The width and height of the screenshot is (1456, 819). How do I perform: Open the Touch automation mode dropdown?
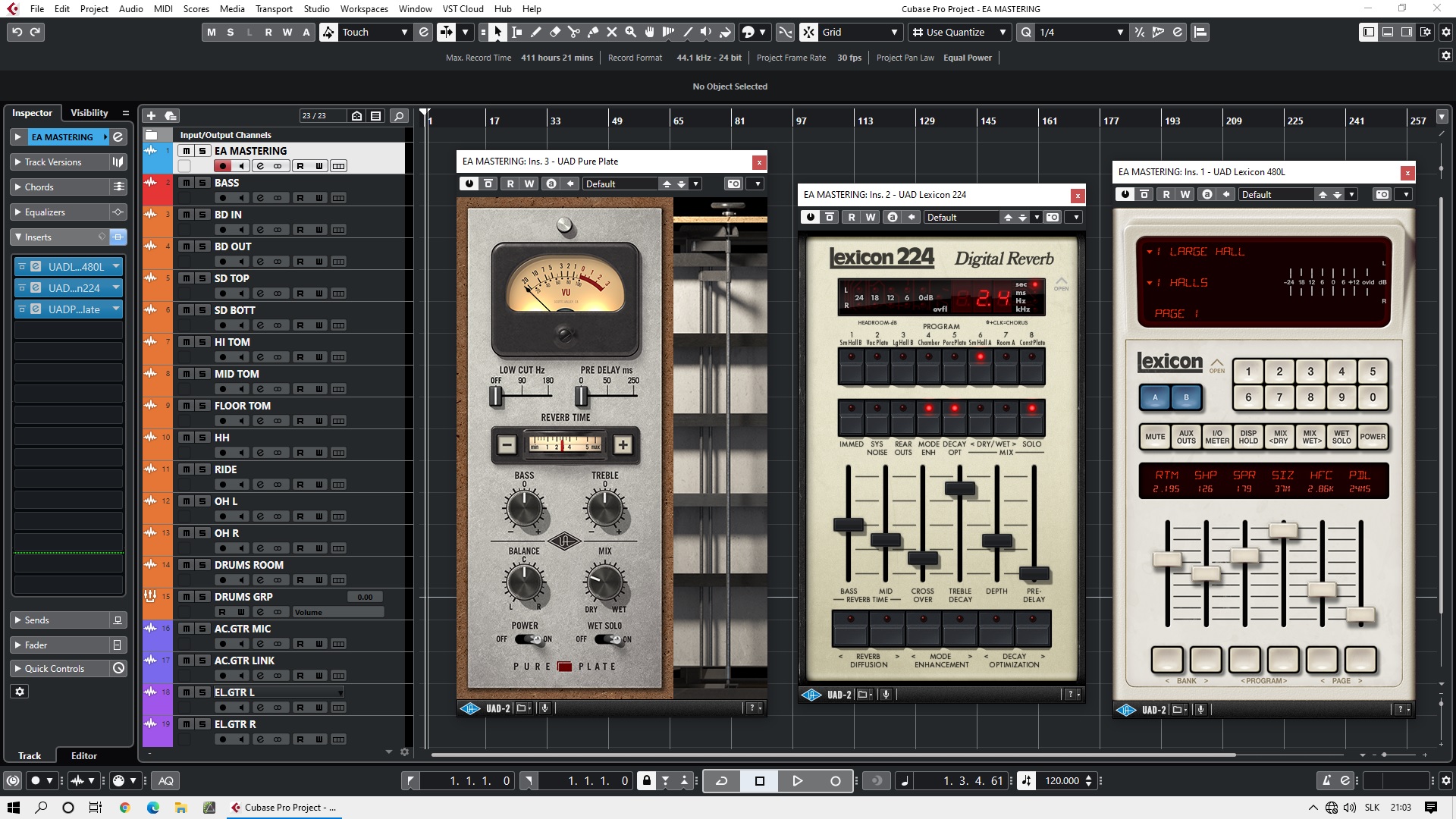tap(404, 32)
